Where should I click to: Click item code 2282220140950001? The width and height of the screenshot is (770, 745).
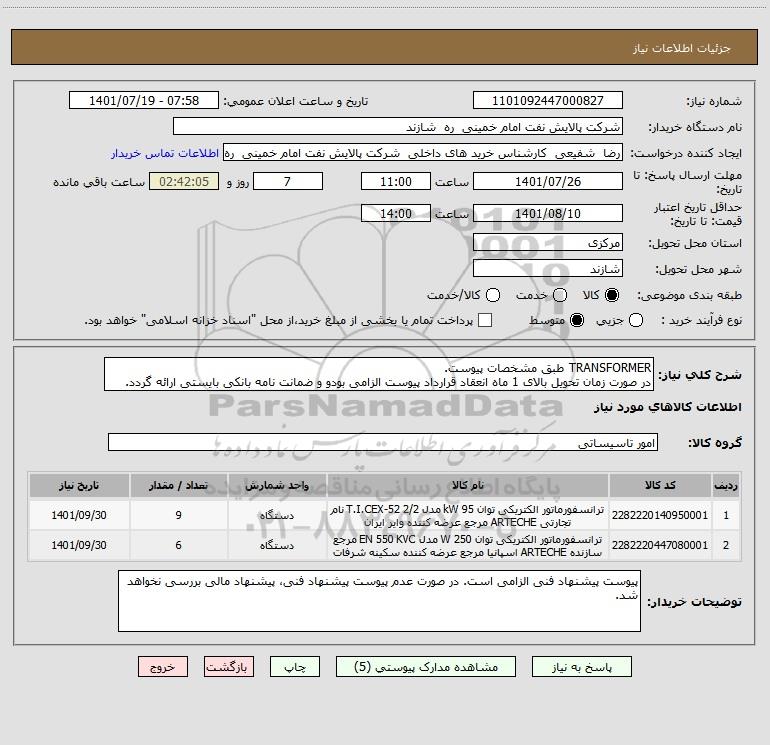pyautogui.click(x=660, y=515)
